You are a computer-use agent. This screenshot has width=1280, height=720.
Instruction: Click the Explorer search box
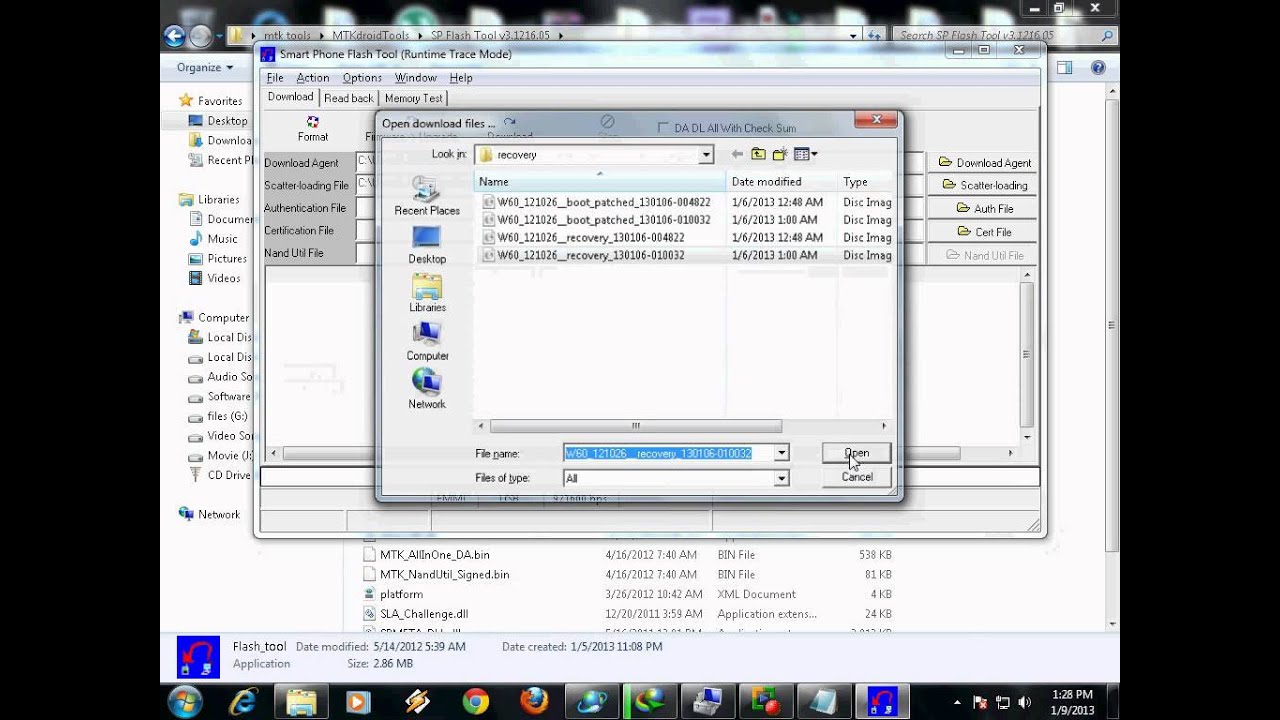[x=1004, y=35]
